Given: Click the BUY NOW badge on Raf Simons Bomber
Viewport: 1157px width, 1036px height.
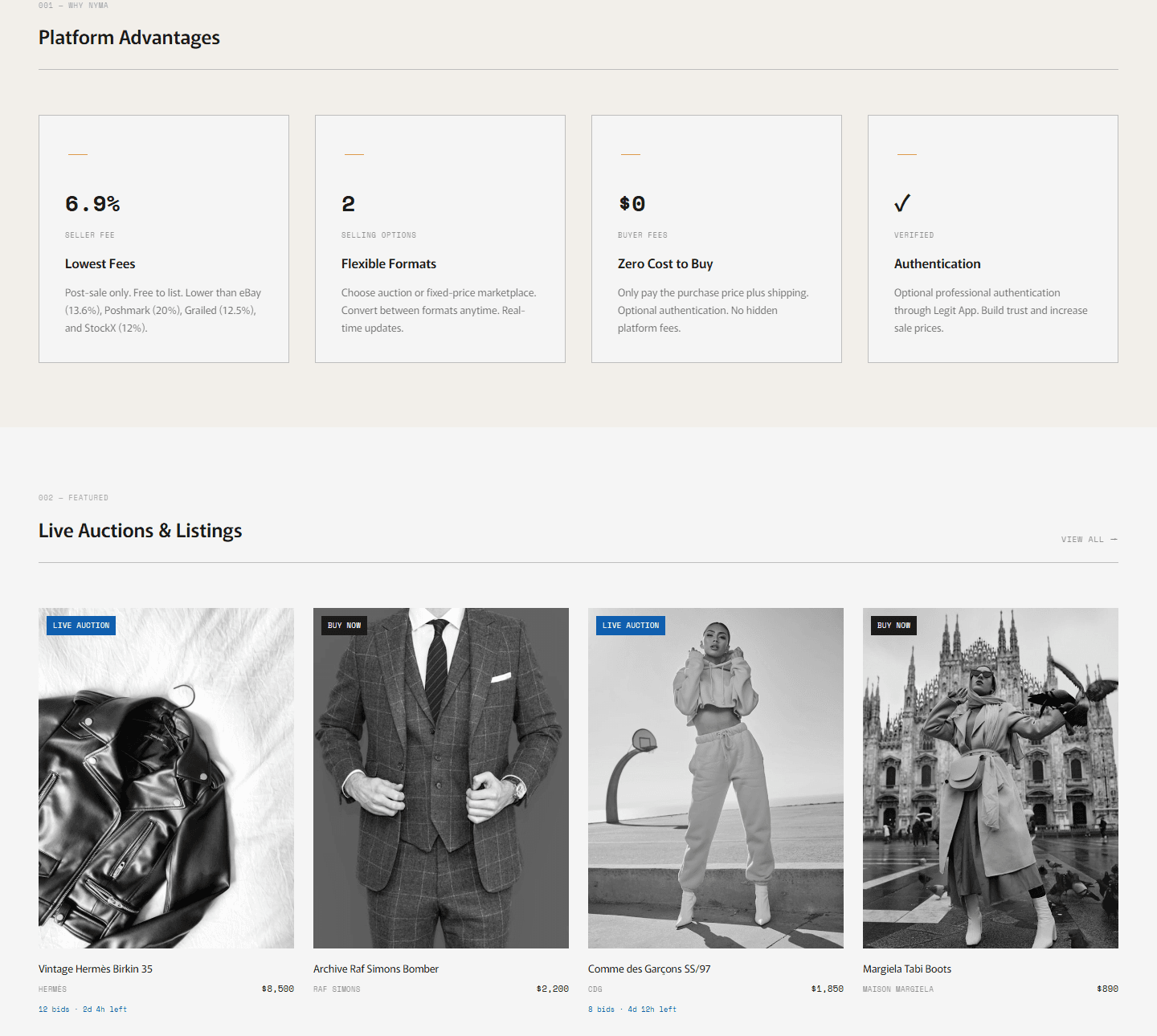Looking at the screenshot, I should point(344,626).
